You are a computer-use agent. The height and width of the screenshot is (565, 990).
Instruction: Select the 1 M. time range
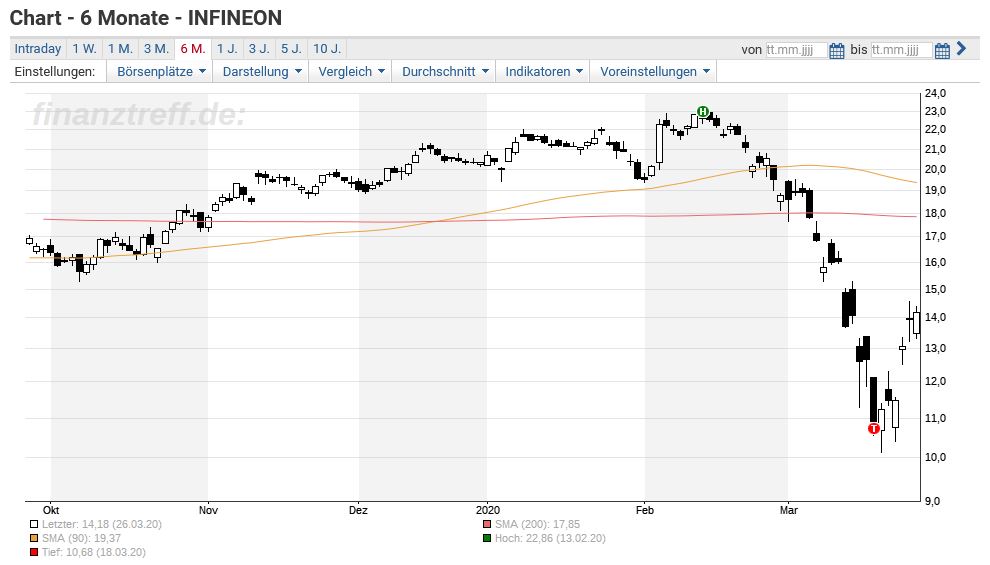[119, 49]
